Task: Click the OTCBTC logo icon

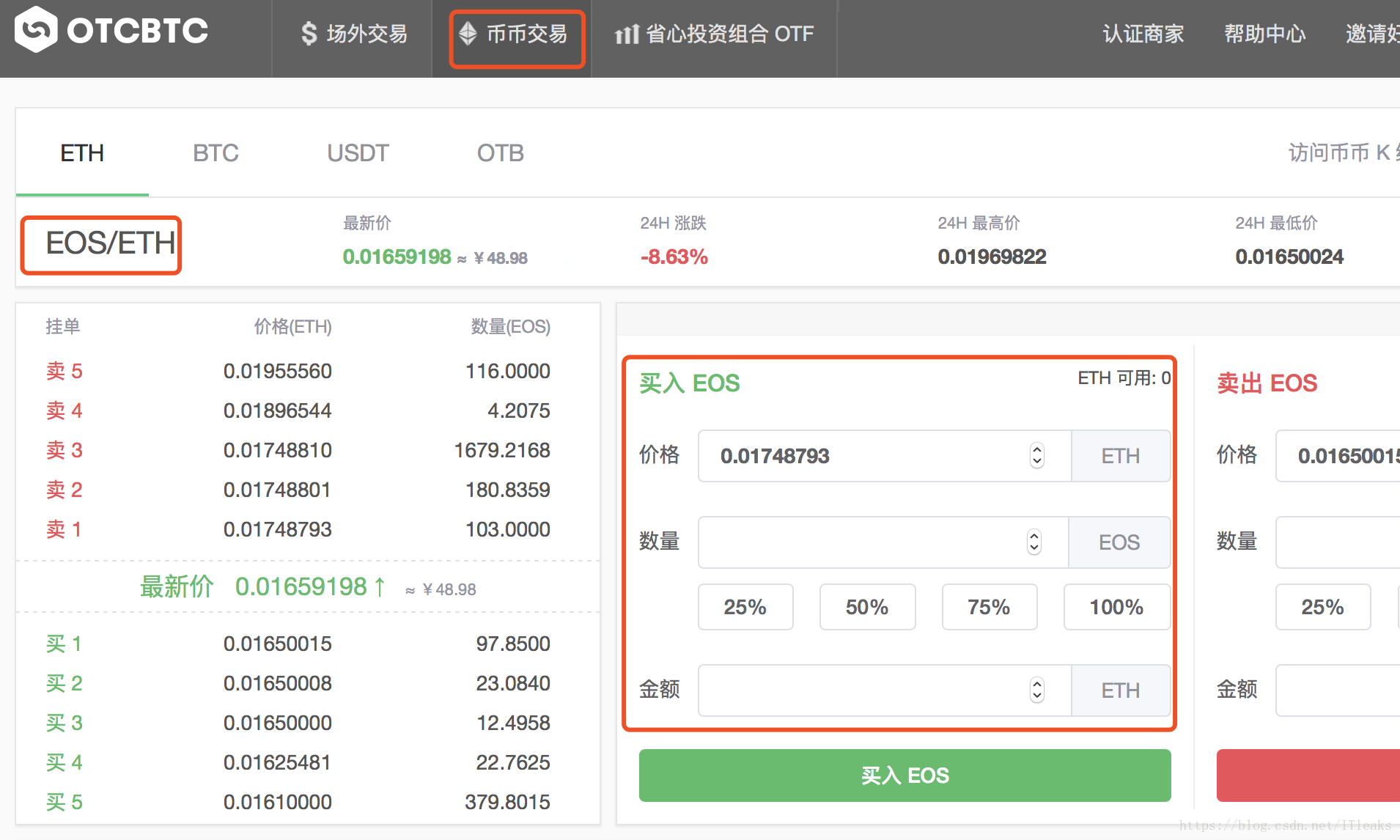Action: [x=36, y=29]
